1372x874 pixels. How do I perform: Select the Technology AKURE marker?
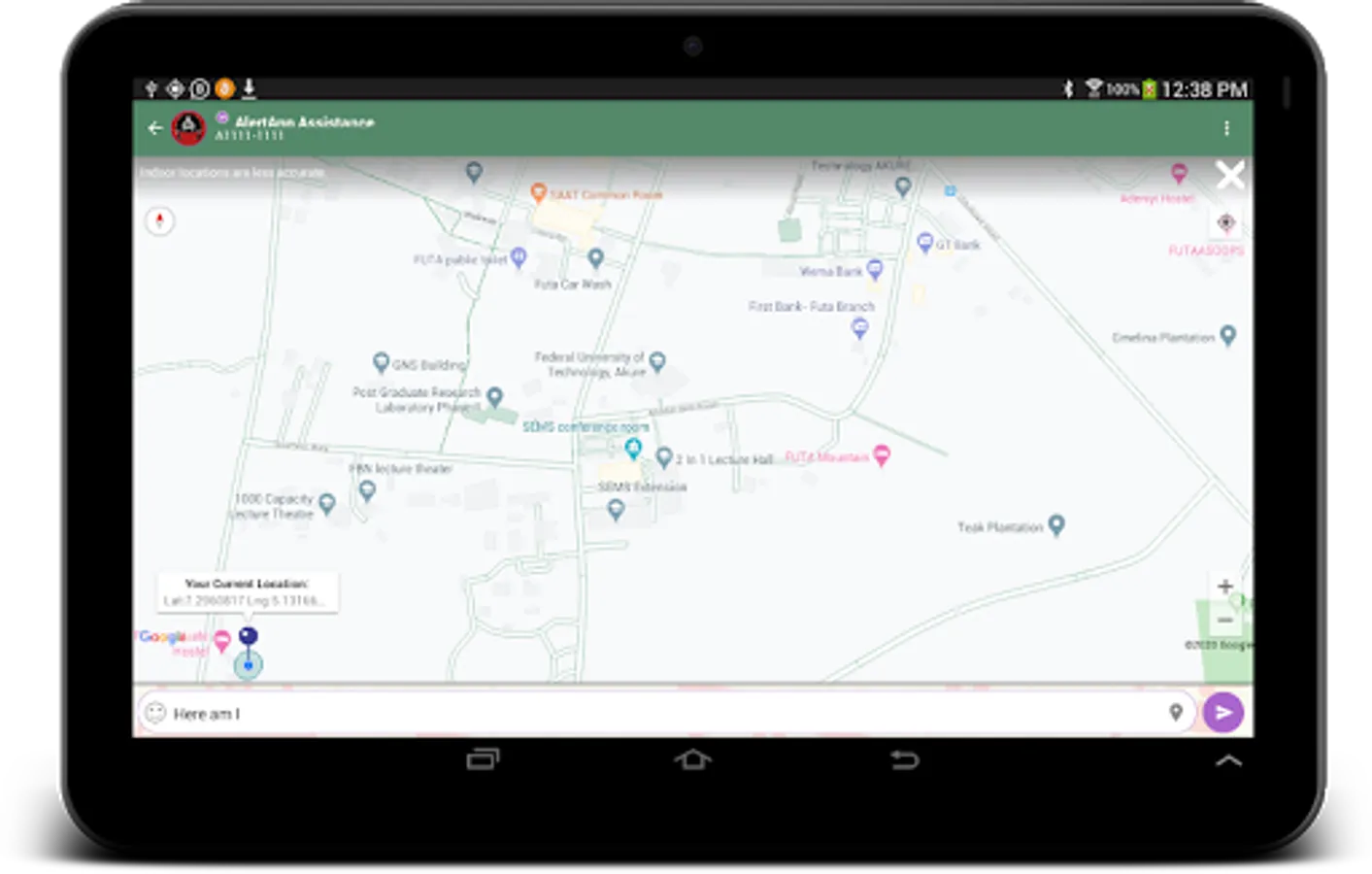click(x=903, y=185)
